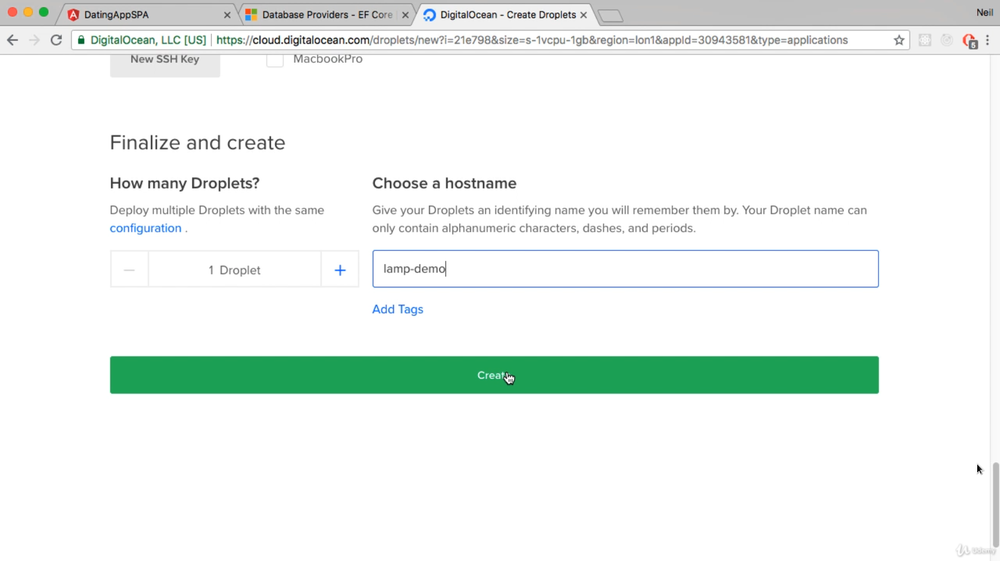The width and height of the screenshot is (1000, 561).
Task: Follow the configuration link
Action: 145,228
